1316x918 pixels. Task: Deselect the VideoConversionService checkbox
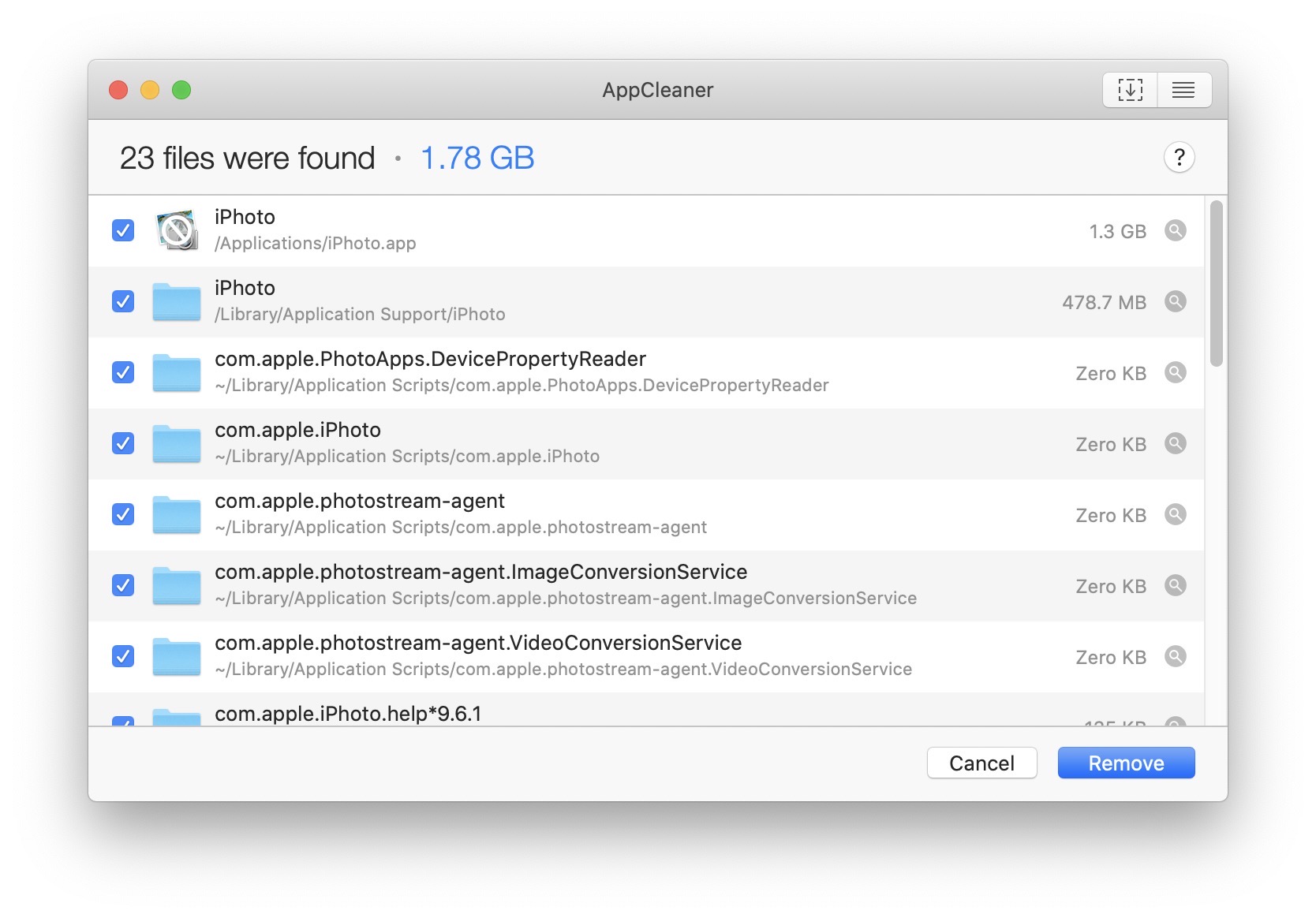click(123, 656)
